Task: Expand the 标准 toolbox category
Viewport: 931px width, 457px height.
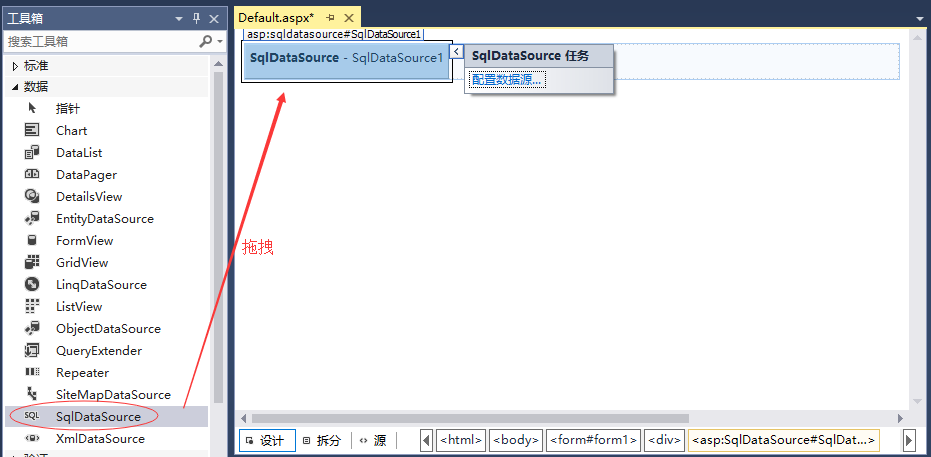Action: pyautogui.click(x=15, y=66)
